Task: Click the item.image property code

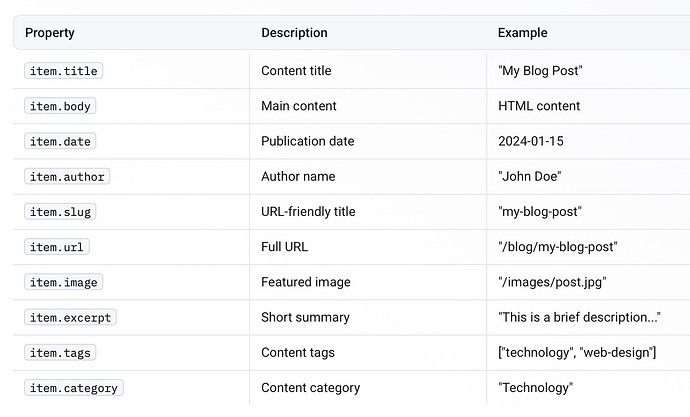Action: point(64,282)
